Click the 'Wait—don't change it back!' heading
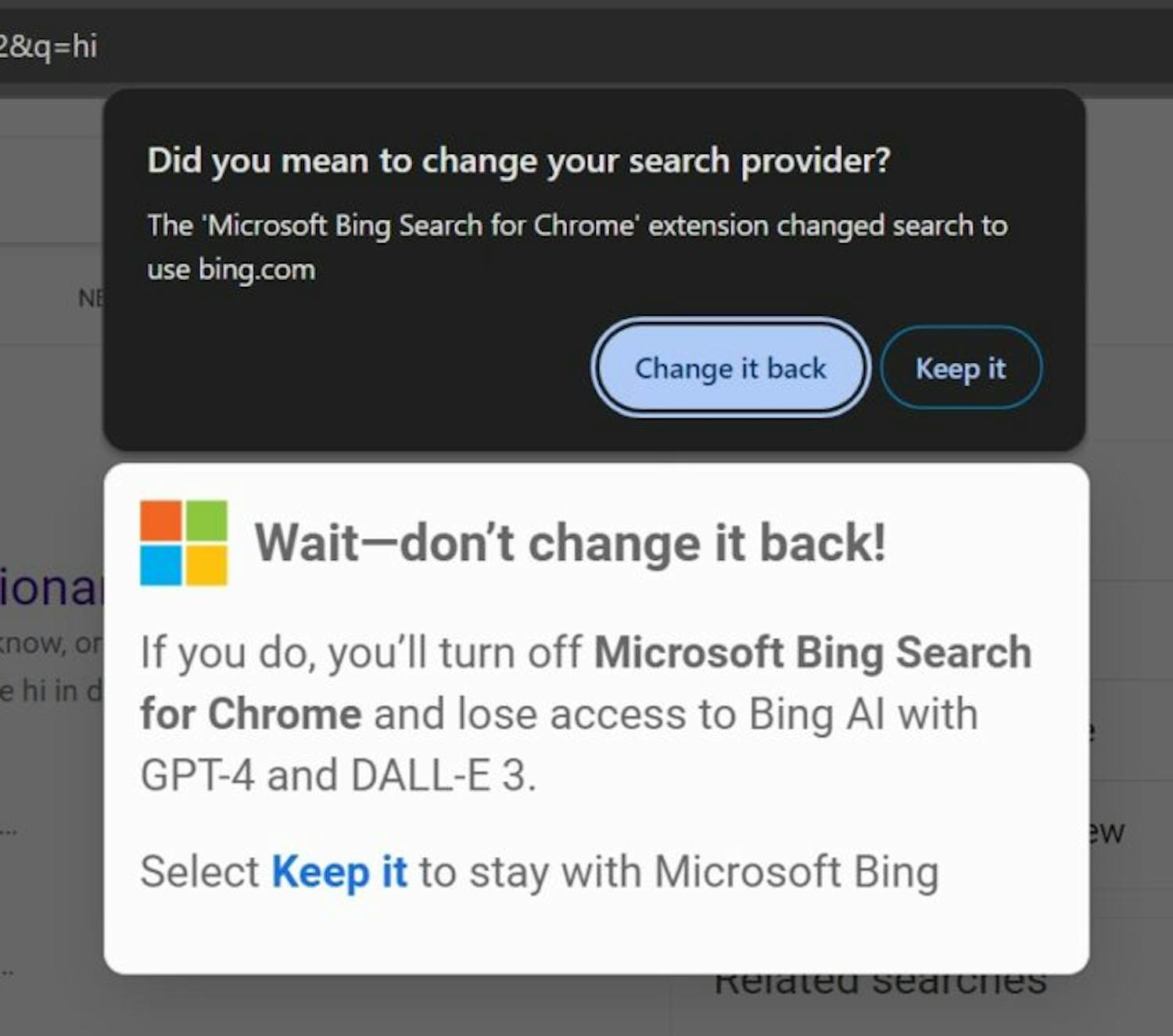The image size is (1173, 1036). coord(573,541)
